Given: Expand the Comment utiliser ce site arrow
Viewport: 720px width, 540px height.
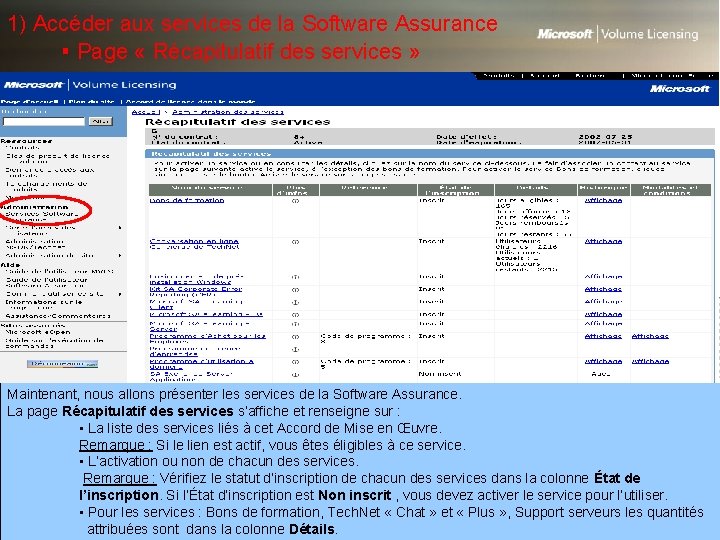Looking at the screenshot, I should [x=120, y=294].
